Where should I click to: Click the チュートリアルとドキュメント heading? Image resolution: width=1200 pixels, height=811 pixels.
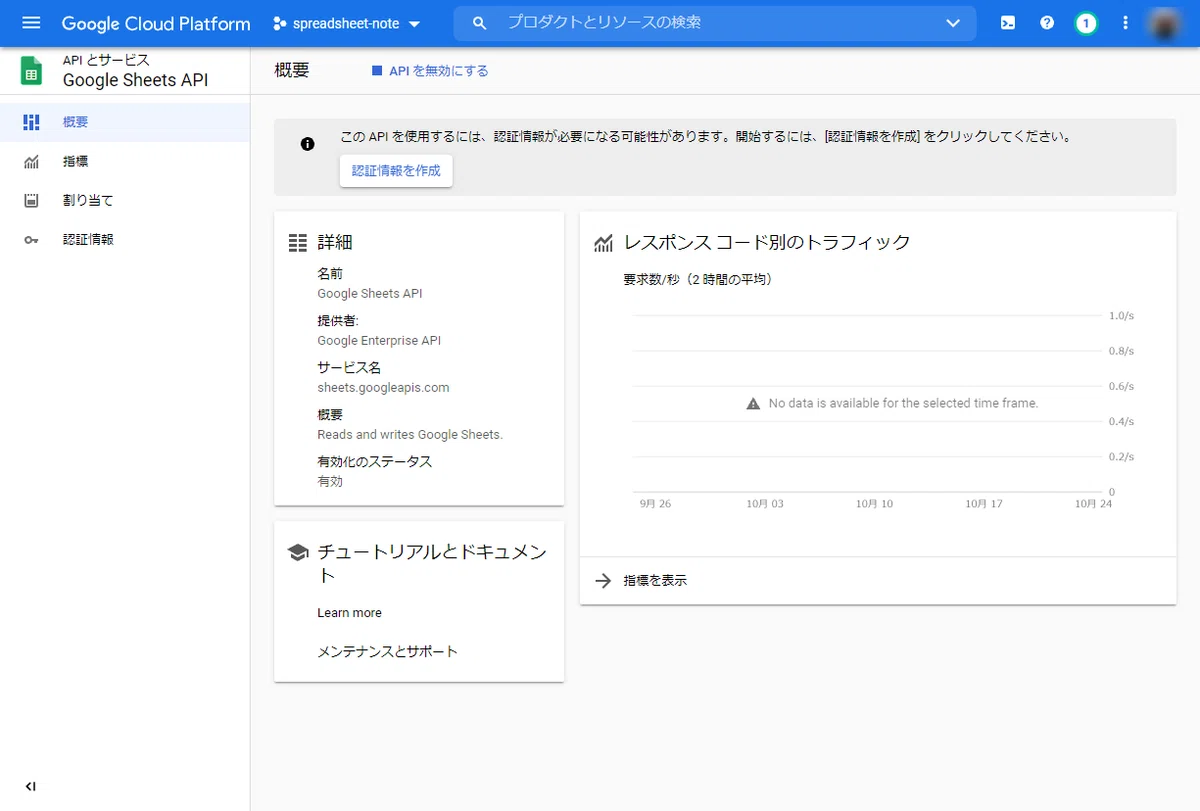(x=432, y=564)
